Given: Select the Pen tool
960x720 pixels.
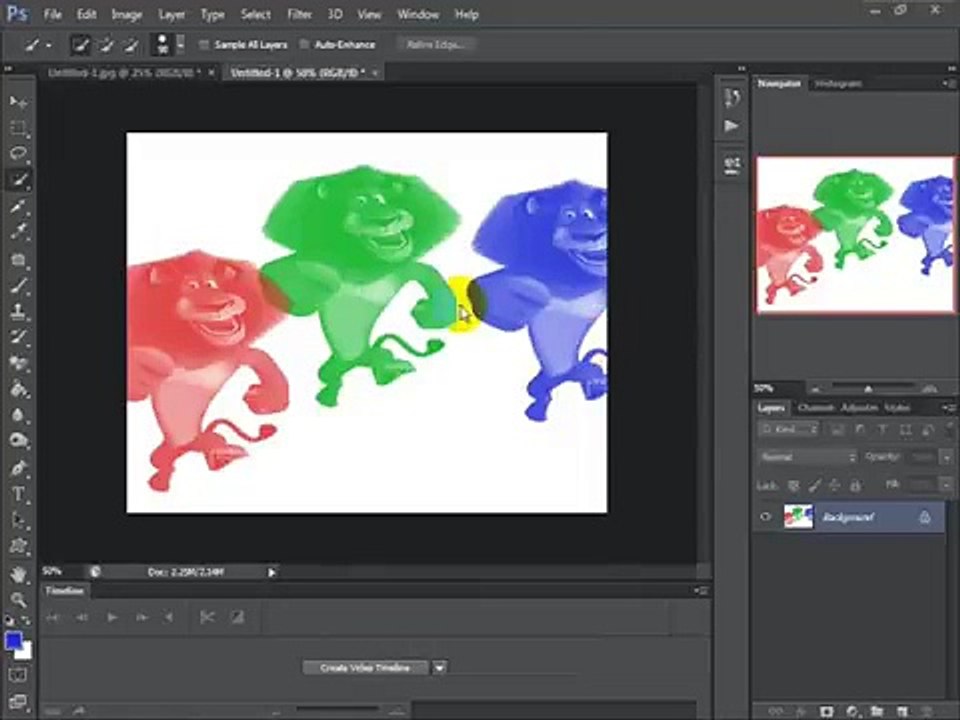Looking at the screenshot, I should click(18, 468).
